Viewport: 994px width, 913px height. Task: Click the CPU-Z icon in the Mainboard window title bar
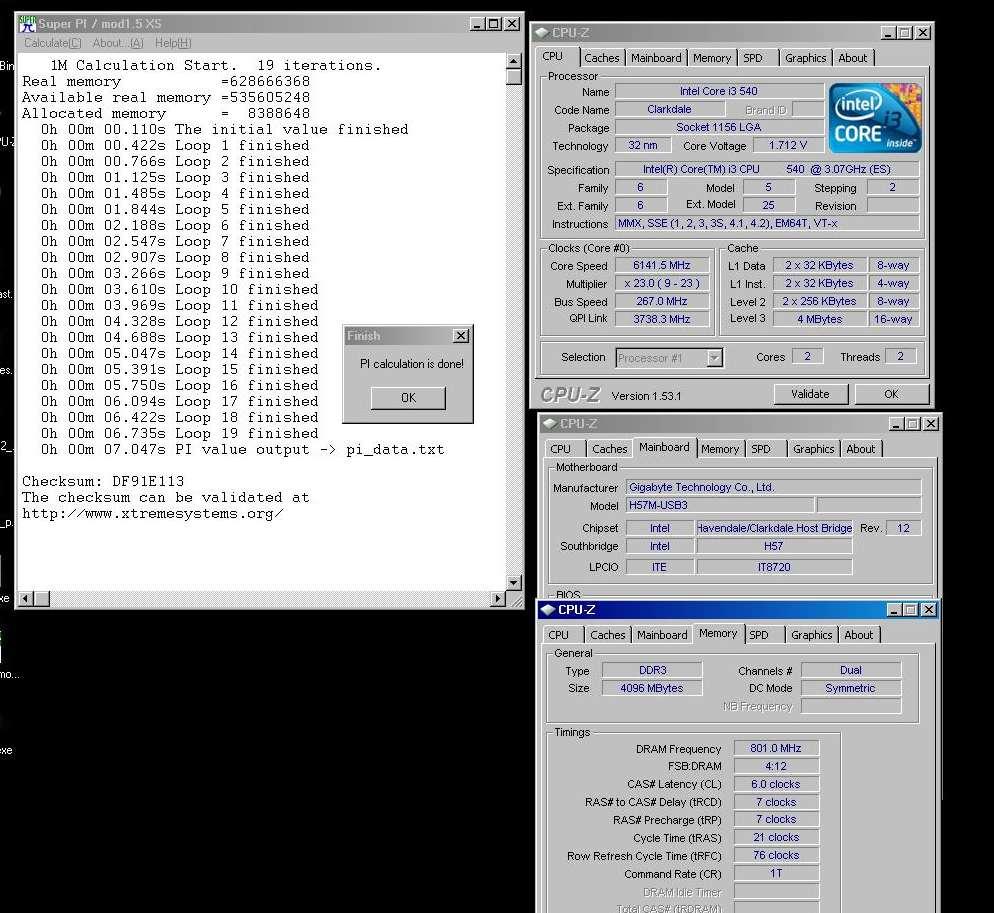[550, 424]
